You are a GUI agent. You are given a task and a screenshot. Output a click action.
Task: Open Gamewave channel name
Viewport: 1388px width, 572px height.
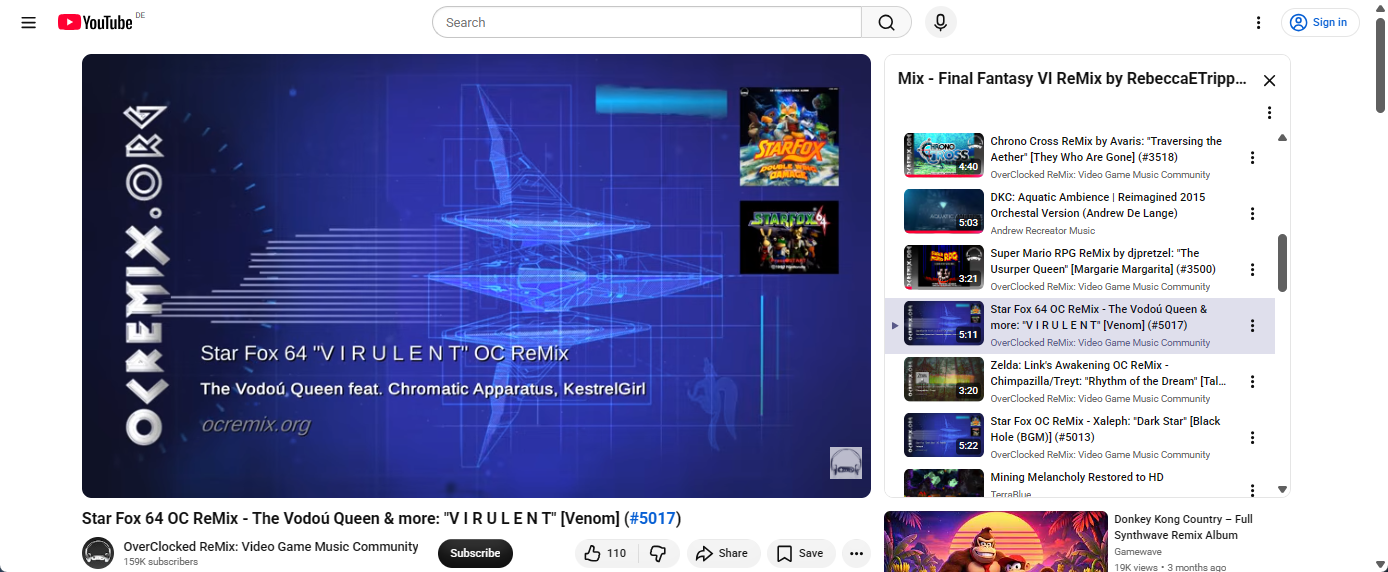click(1138, 552)
